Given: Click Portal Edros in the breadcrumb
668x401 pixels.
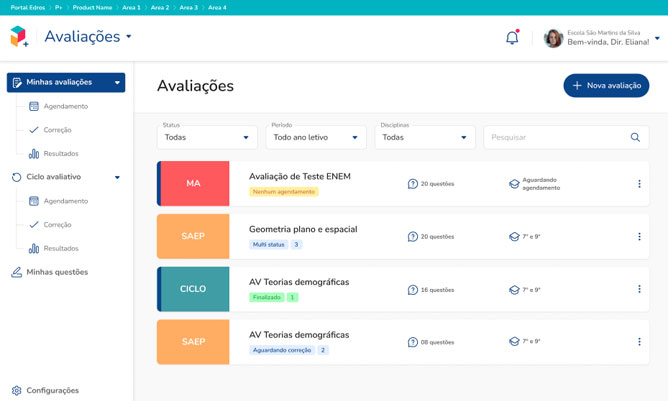Looking at the screenshot, I should [x=28, y=8].
